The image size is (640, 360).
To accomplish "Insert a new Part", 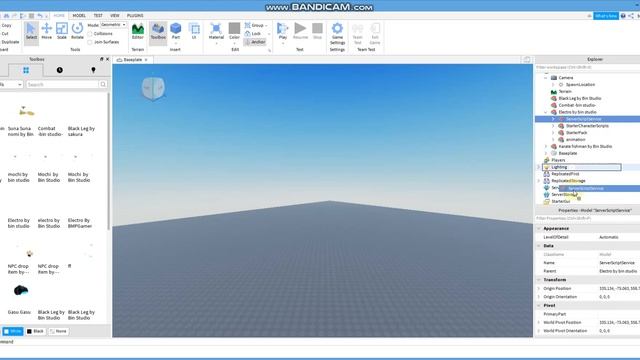I will (176, 31).
